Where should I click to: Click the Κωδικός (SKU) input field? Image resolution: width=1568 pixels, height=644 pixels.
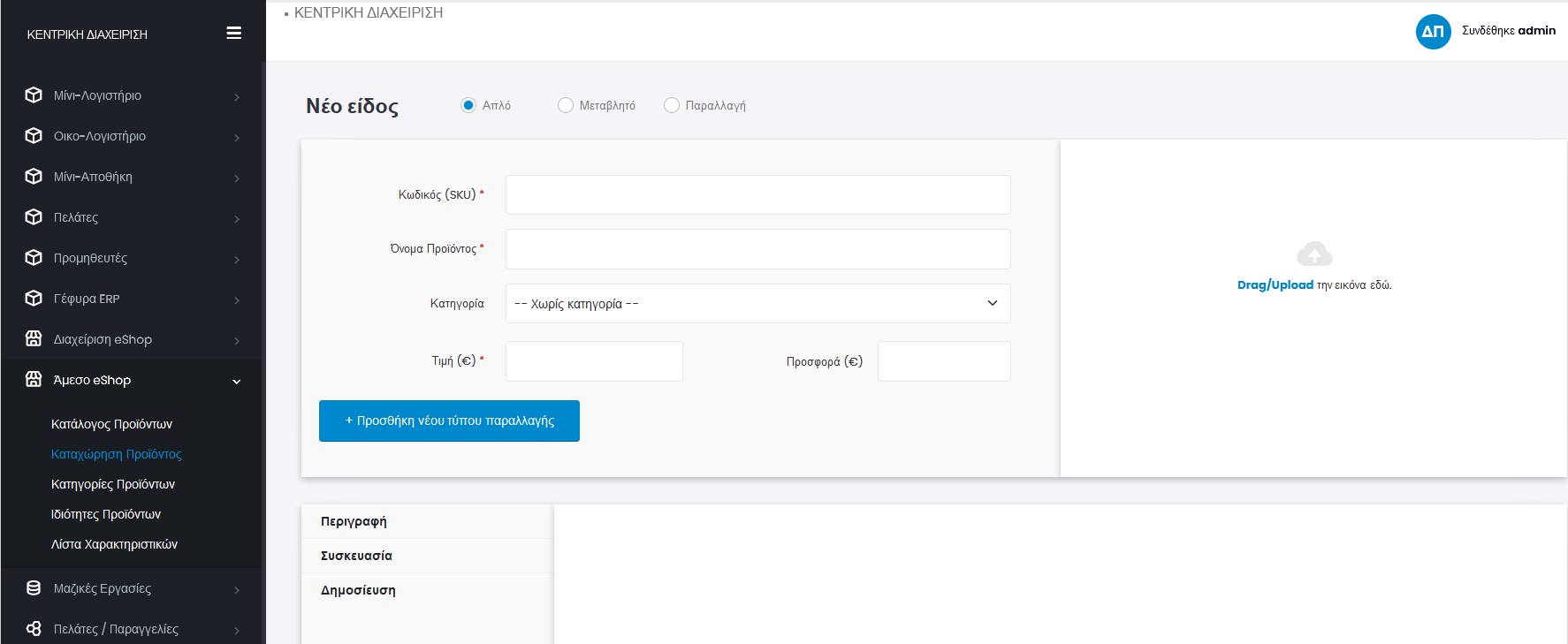(757, 194)
